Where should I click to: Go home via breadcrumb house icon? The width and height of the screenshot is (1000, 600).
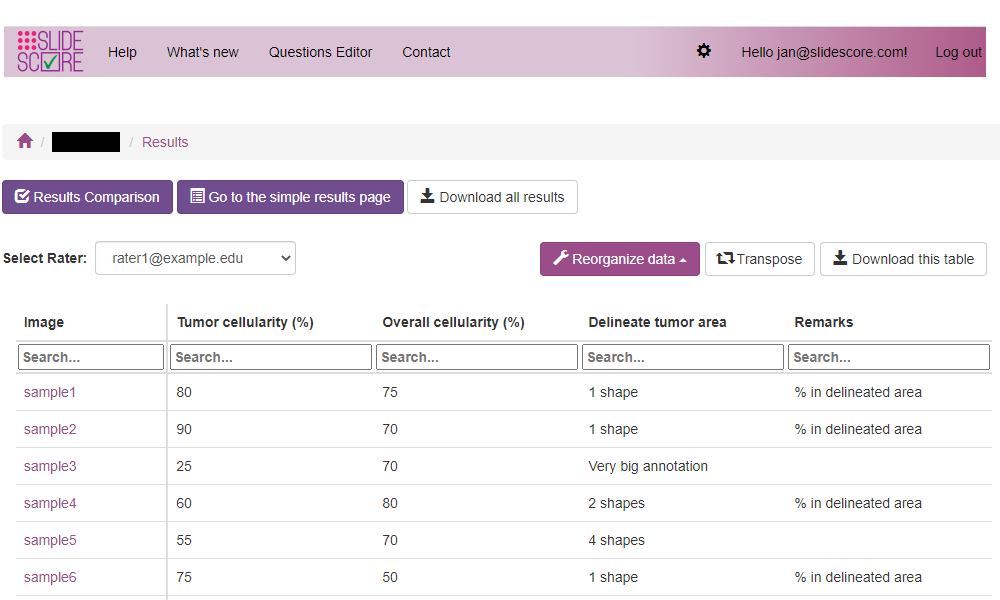(x=25, y=142)
